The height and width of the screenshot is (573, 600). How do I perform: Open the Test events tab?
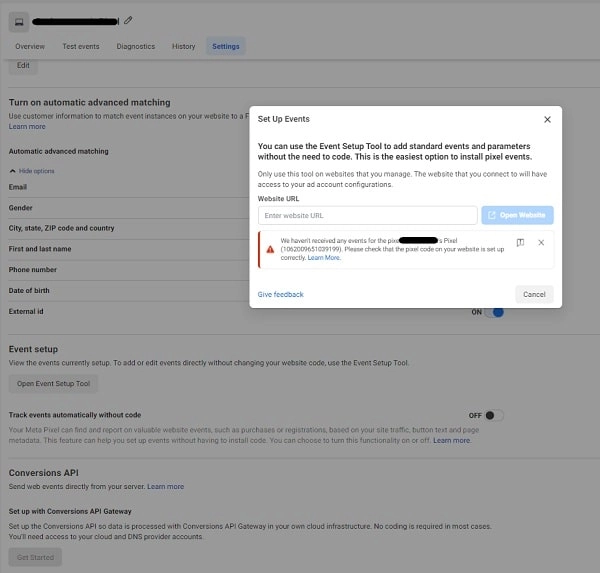tap(81, 46)
